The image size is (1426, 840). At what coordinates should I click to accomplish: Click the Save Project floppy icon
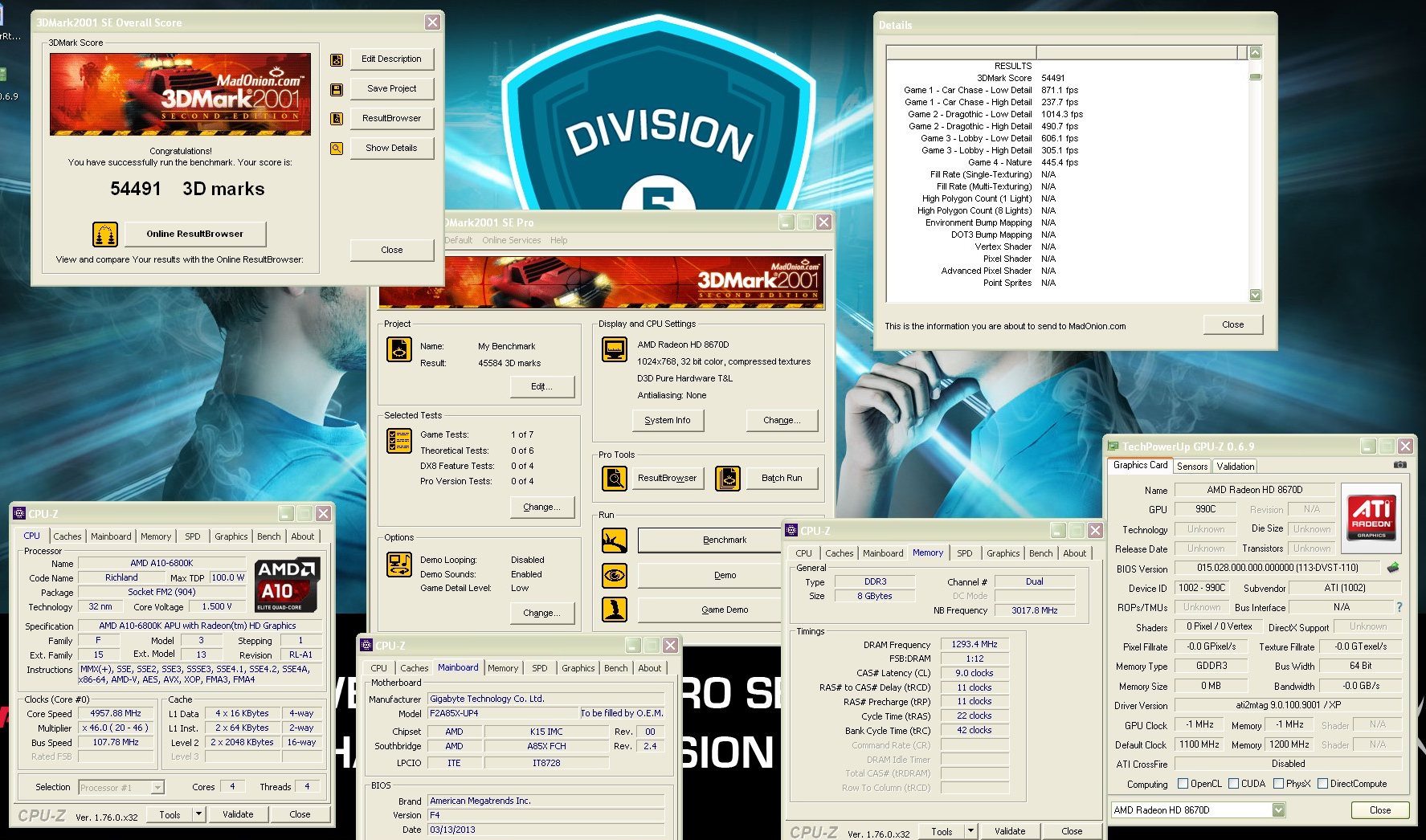click(x=337, y=89)
